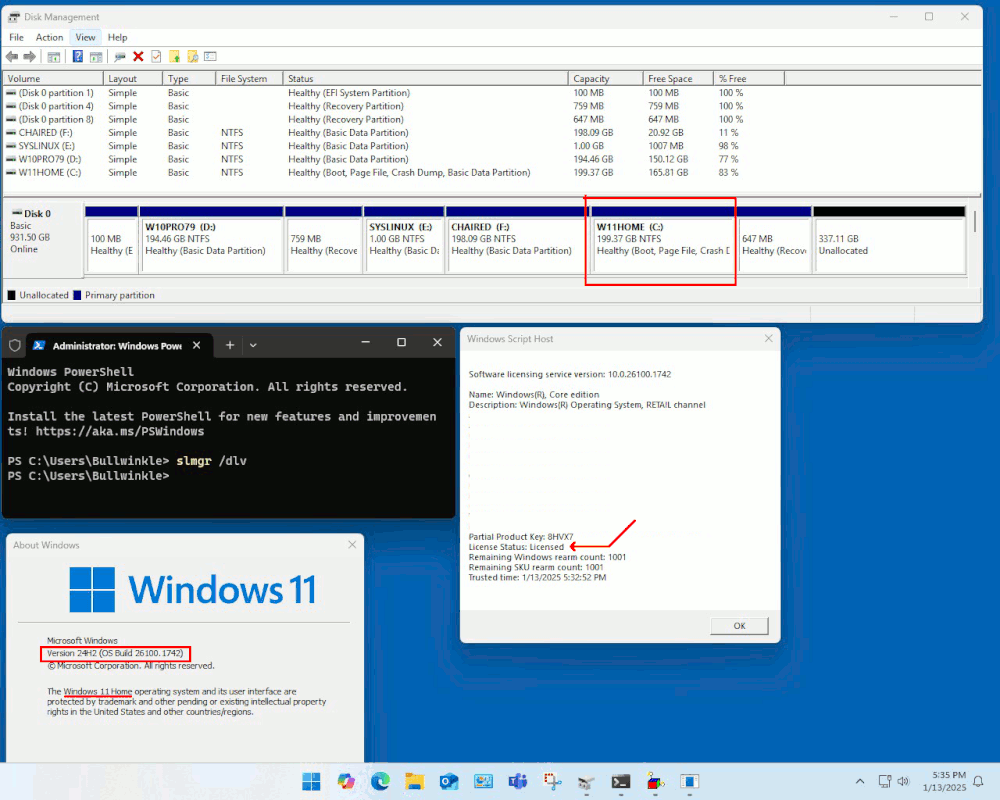Click the list settings toolbar icon
This screenshot has width=1000, height=800.
[210, 57]
